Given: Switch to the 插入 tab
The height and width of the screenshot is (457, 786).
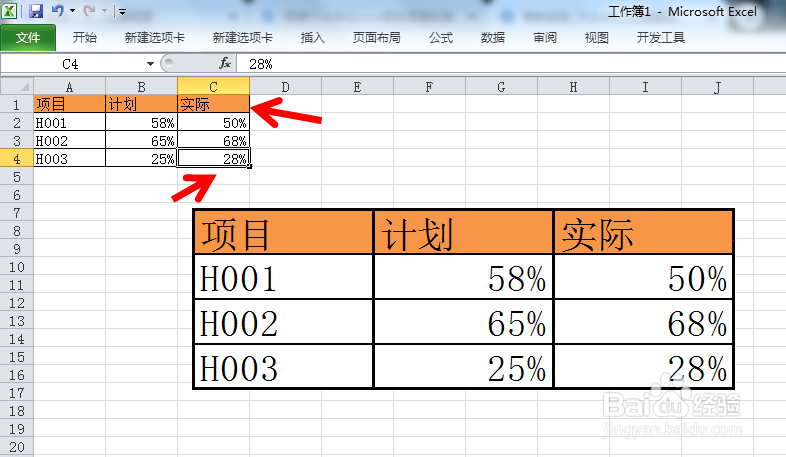Looking at the screenshot, I should pos(312,38).
